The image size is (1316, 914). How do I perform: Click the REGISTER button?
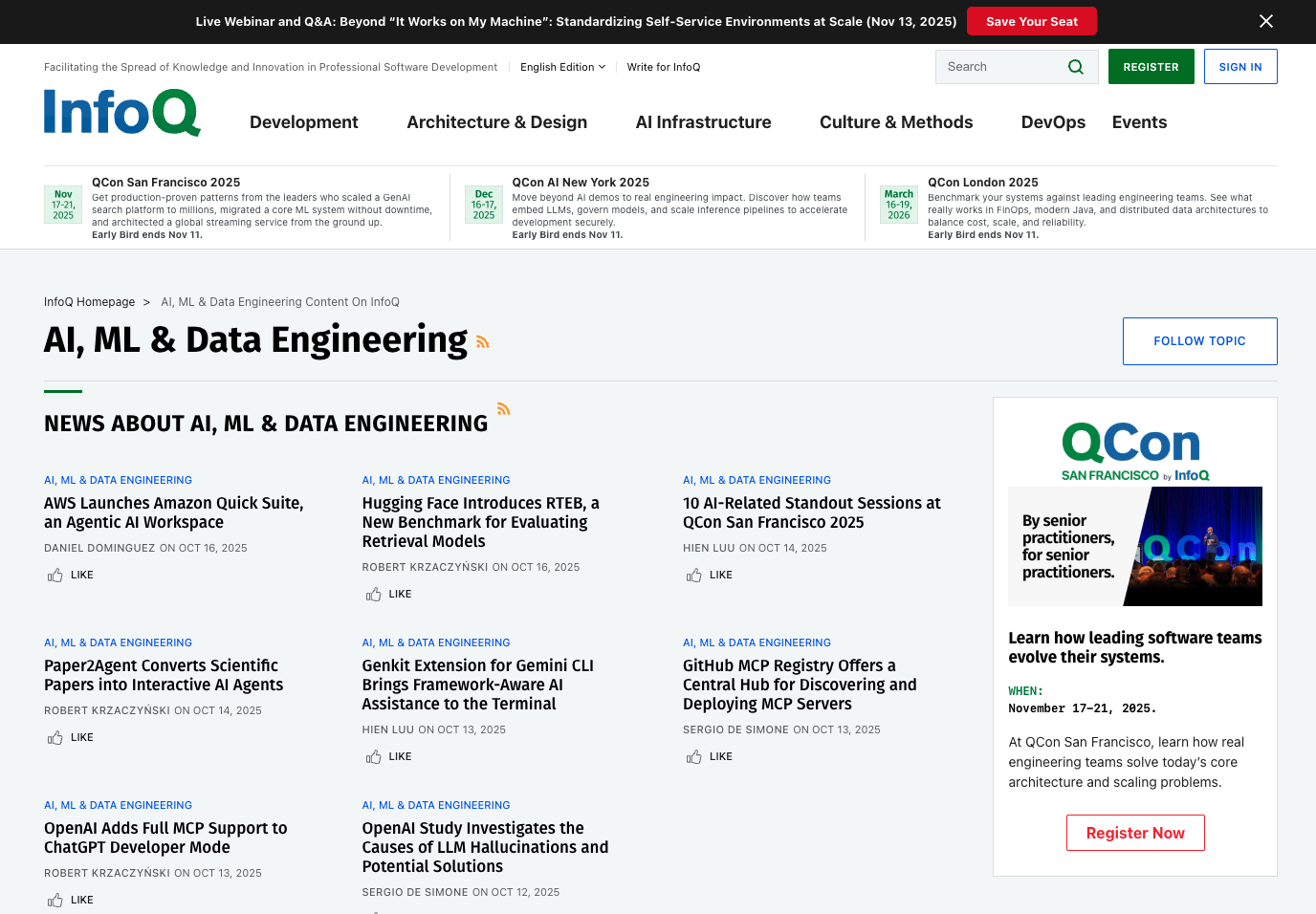(1151, 67)
